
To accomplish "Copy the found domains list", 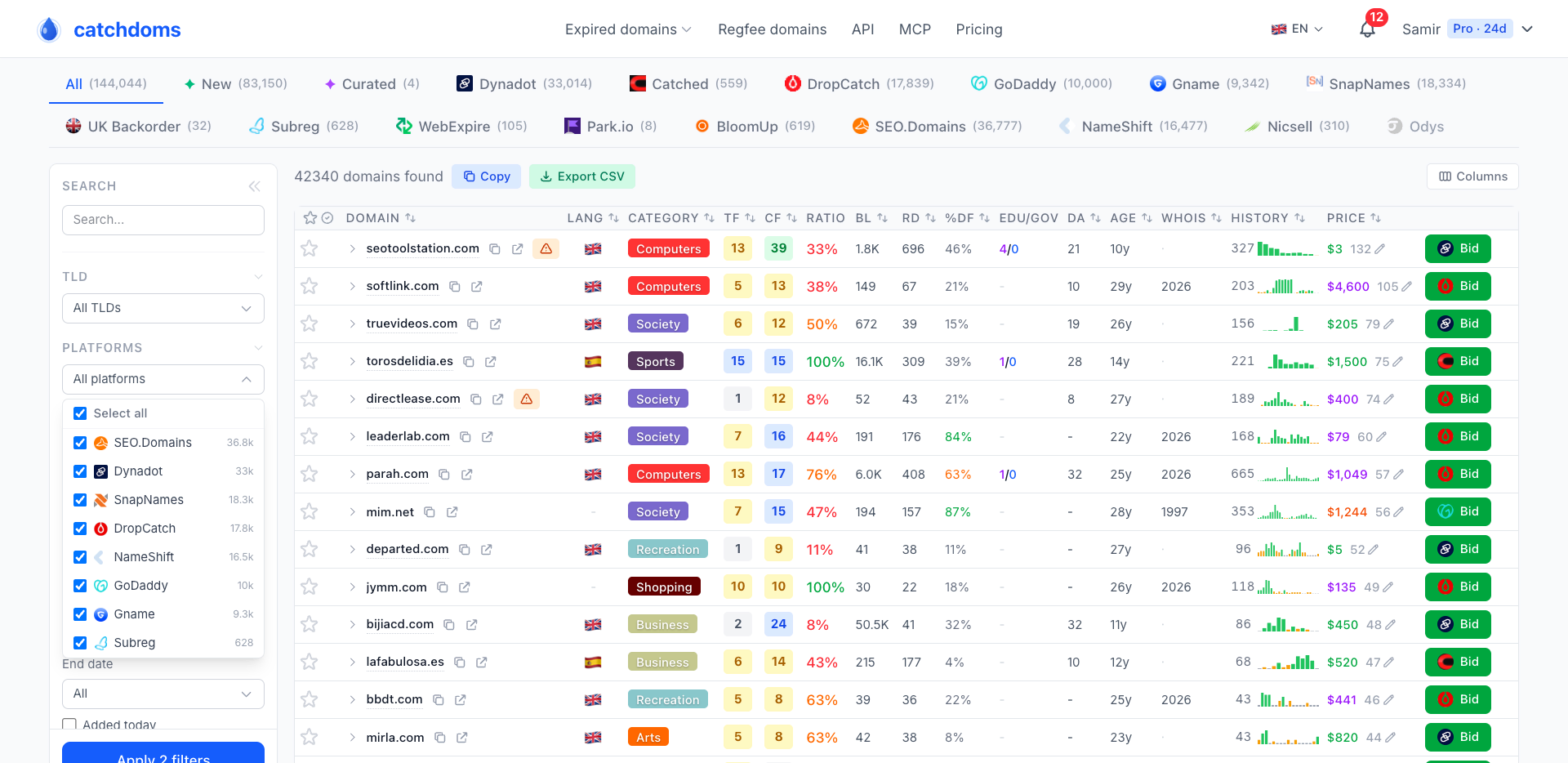I will coord(487,176).
